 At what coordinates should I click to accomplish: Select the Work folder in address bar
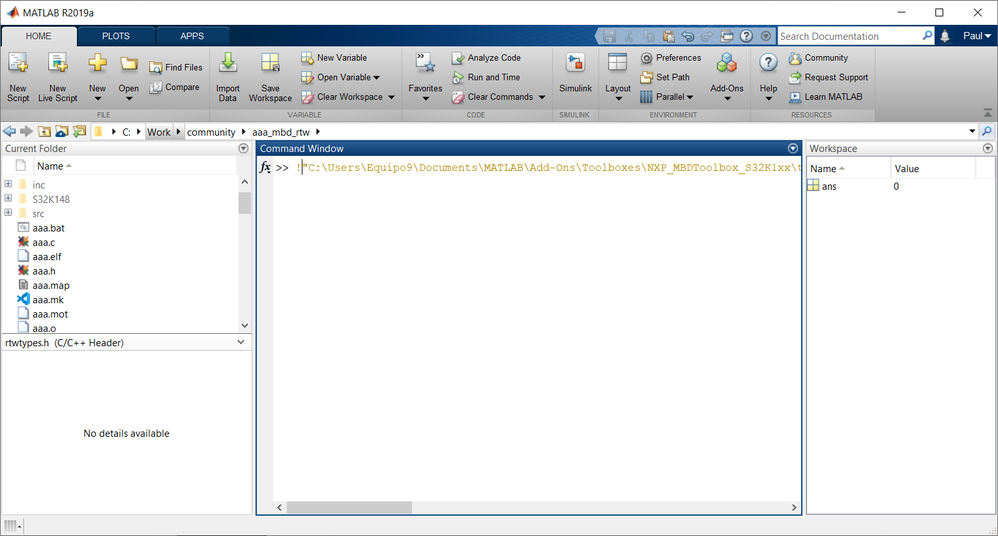[158, 132]
